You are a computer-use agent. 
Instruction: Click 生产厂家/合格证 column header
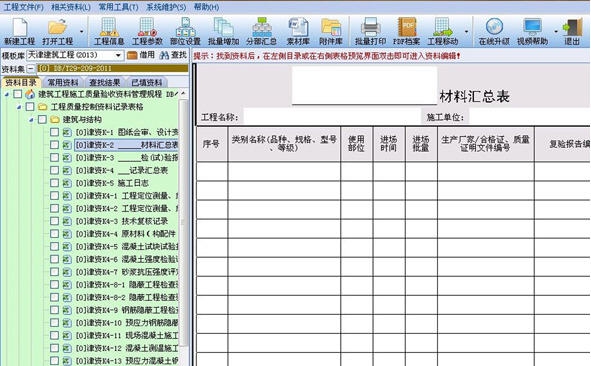485,144
